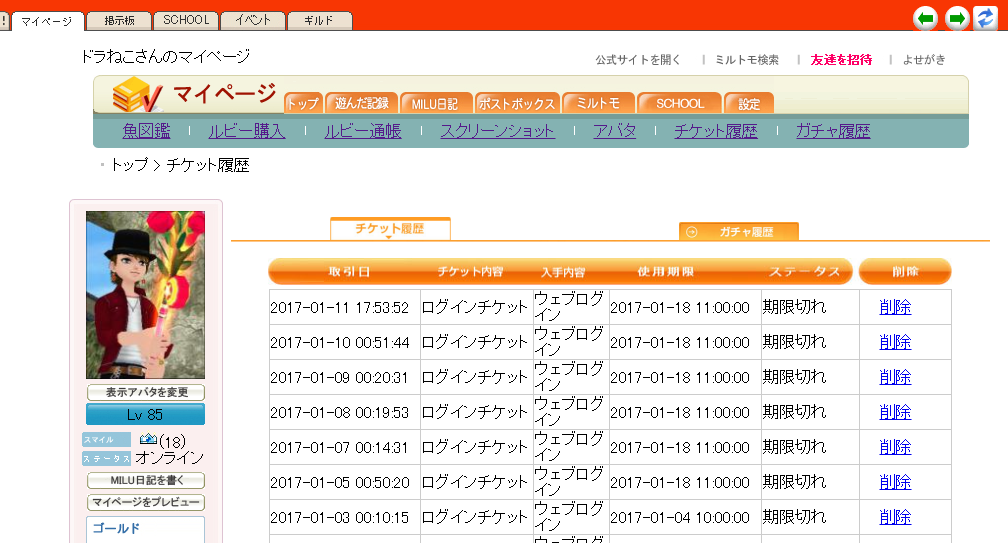Open the 設定 settings tab
The height and width of the screenshot is (543, 1008).
(x=749, y=103)
